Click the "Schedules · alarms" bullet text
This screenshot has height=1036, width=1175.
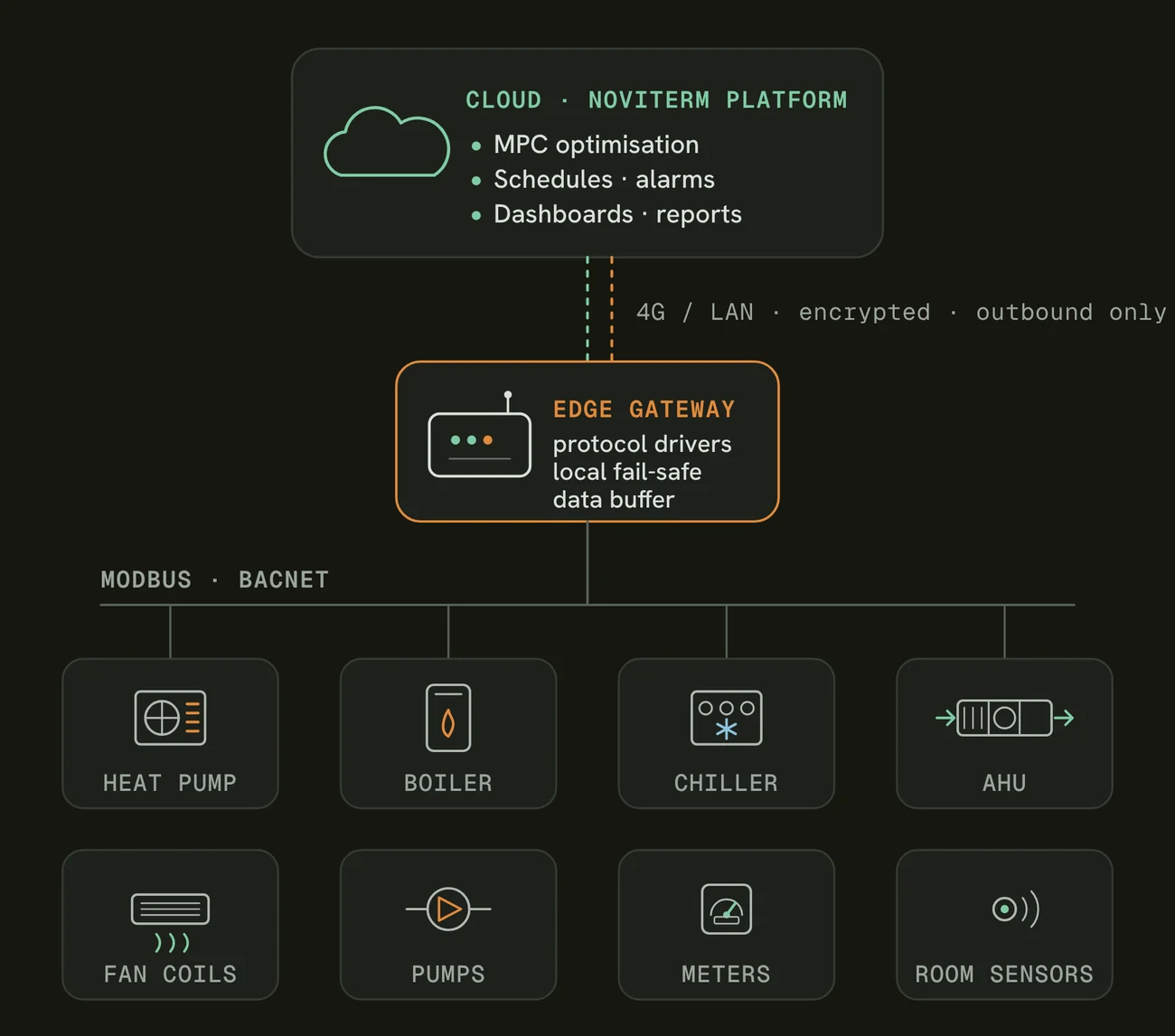[604, 179]
